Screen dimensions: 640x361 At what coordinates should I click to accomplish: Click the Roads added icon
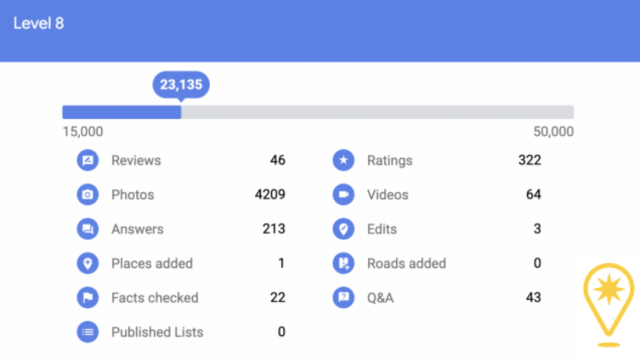click(x=343, y=263)
